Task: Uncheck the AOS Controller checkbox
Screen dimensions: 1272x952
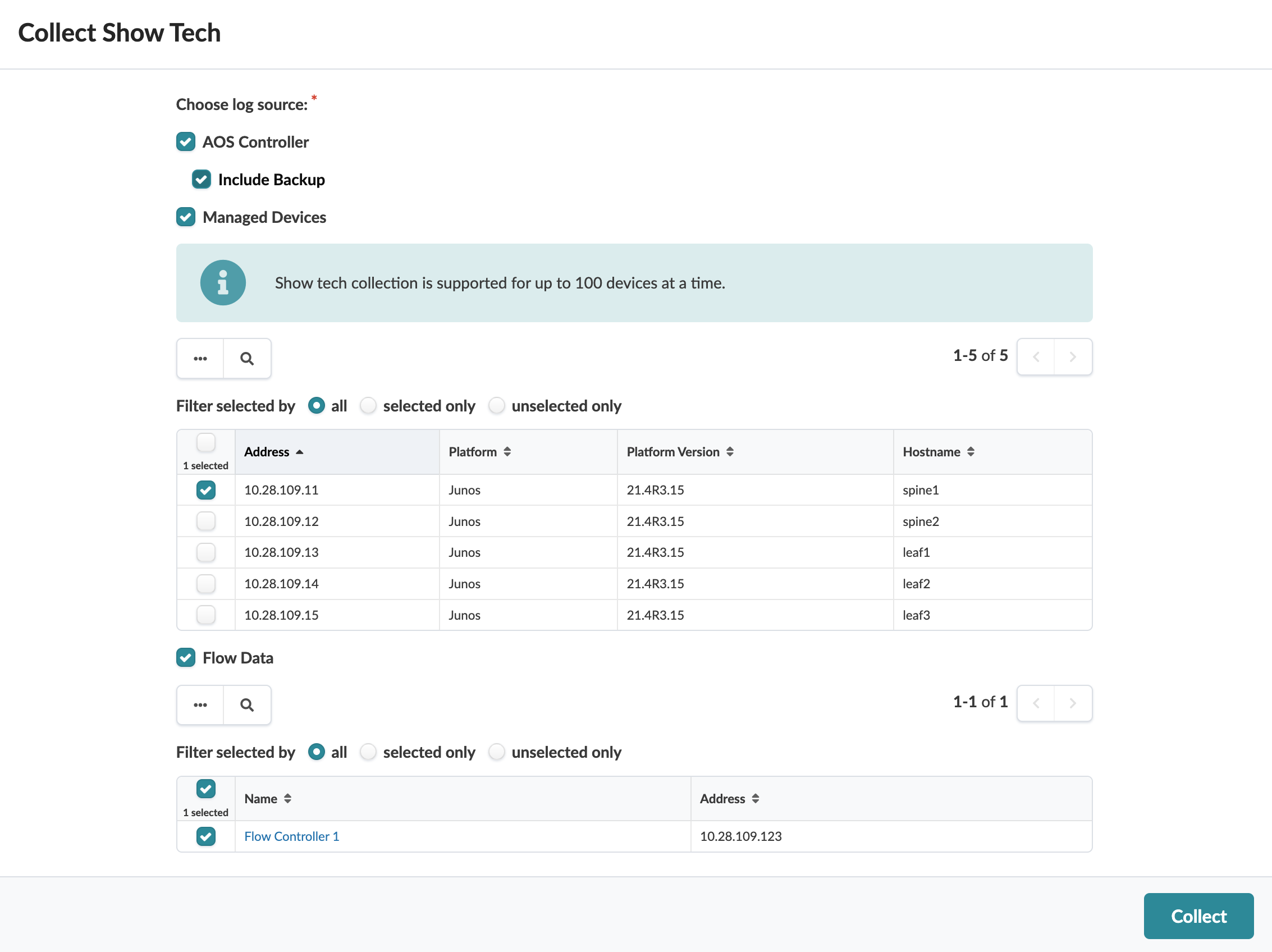Action: coord(186,142)
